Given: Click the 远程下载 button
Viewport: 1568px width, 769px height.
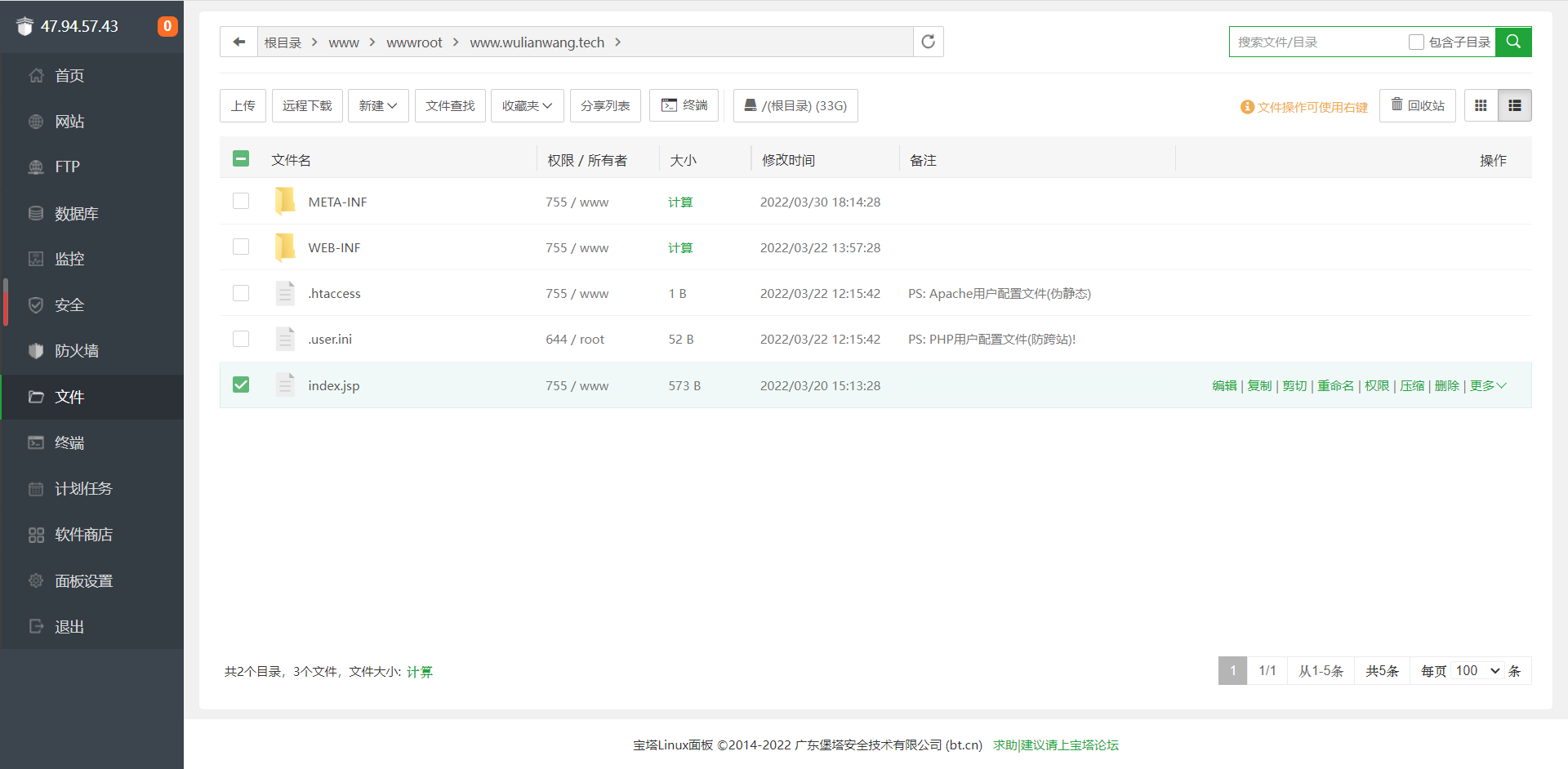Looking at the screenshot, I should [307, 105].
